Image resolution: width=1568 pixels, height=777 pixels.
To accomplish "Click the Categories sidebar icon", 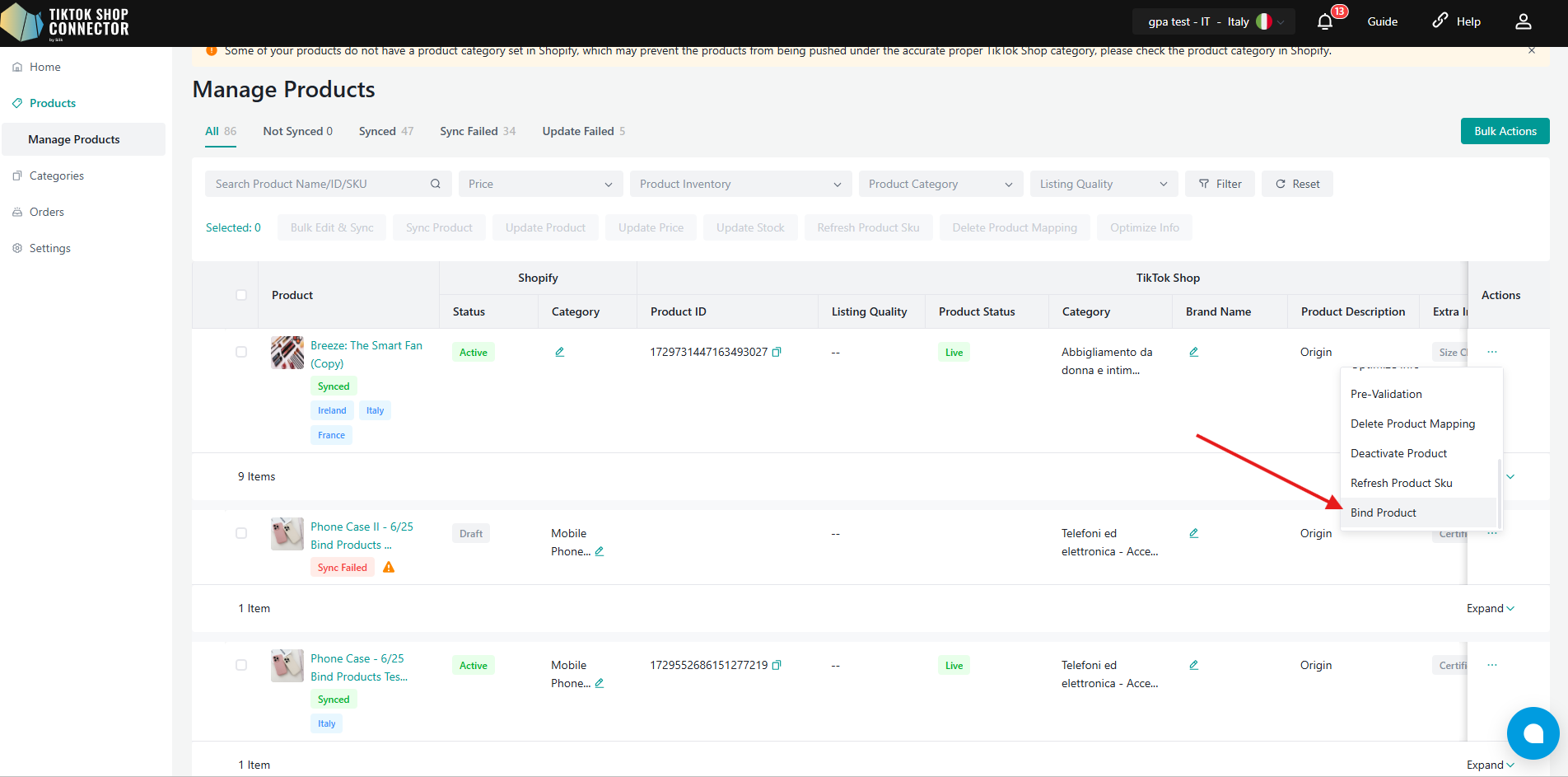I will pos(17,176).
